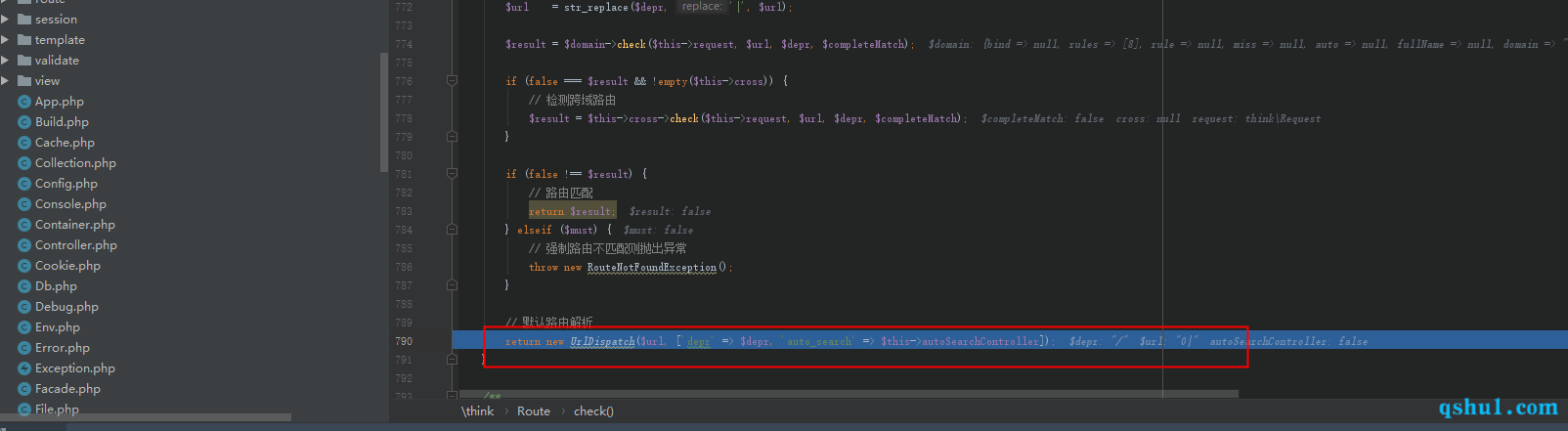Image resolution: width=1568 pixels, height=431 pixels.
Task: Open Console.php file
Action: 70,204
